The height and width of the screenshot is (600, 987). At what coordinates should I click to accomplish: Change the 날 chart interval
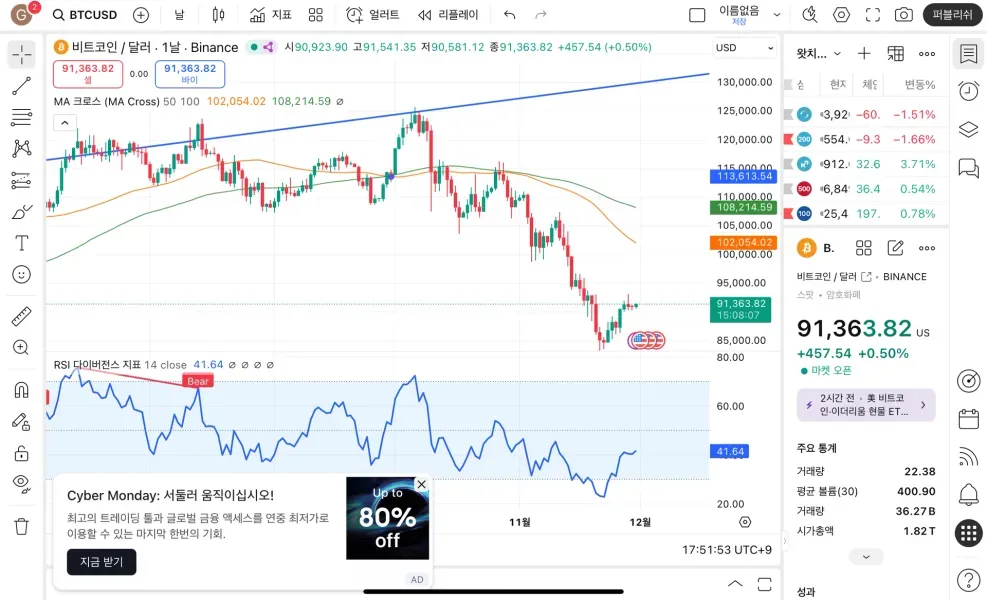tap(180, 14)
